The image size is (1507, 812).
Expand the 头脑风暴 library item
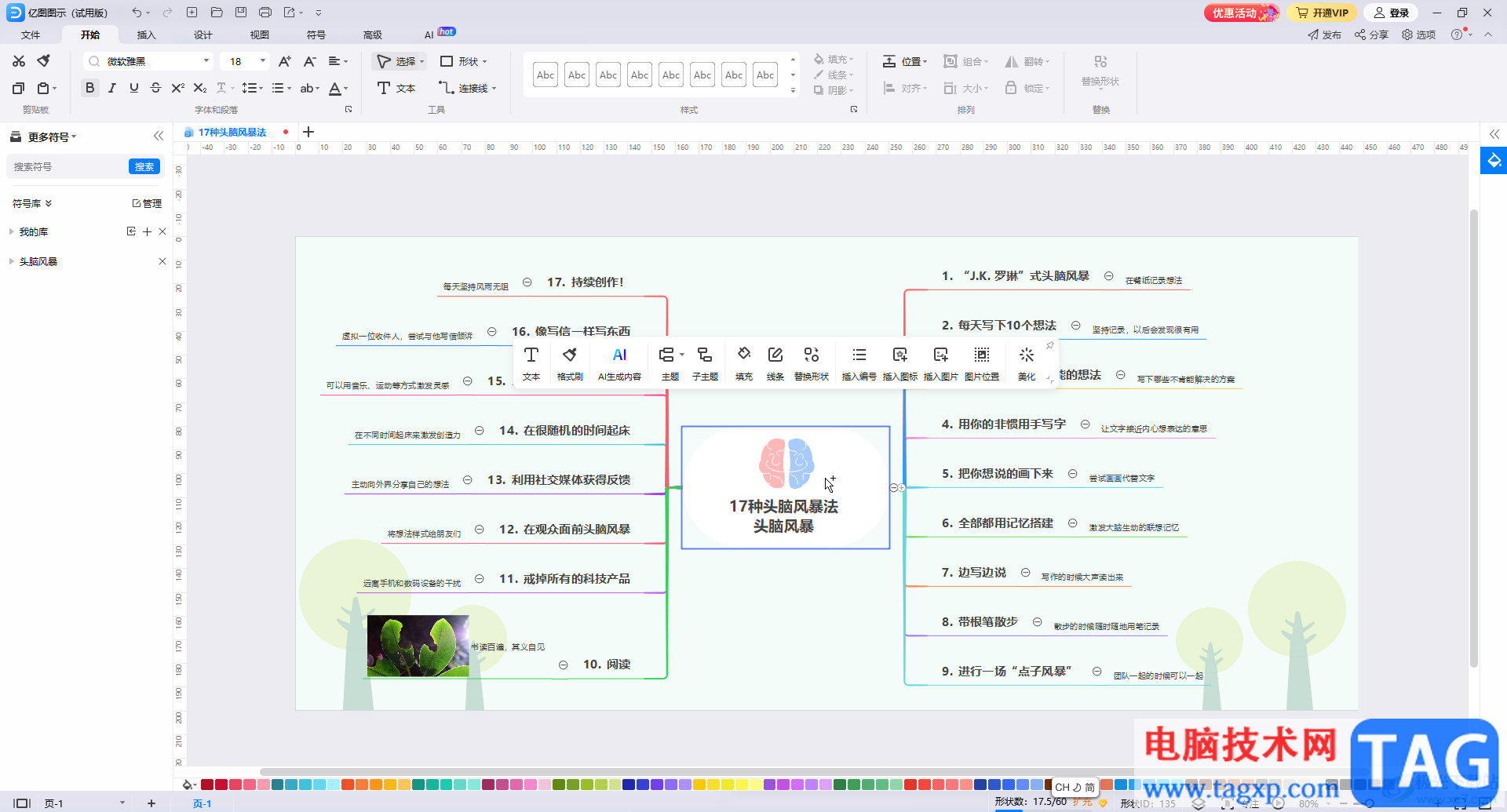tap(11, 261)
